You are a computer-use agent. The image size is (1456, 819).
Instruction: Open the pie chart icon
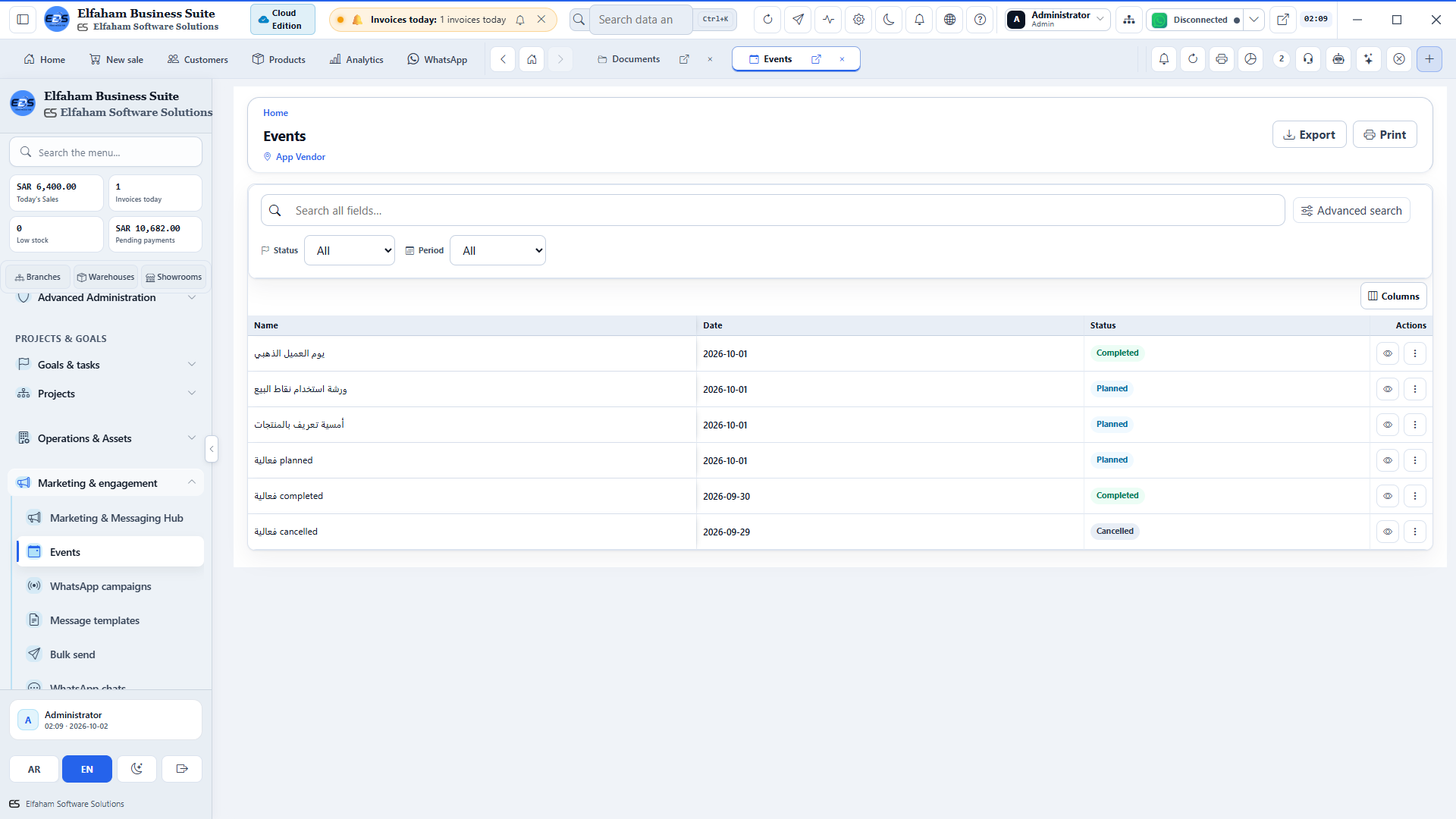(x=1250, y=59)
